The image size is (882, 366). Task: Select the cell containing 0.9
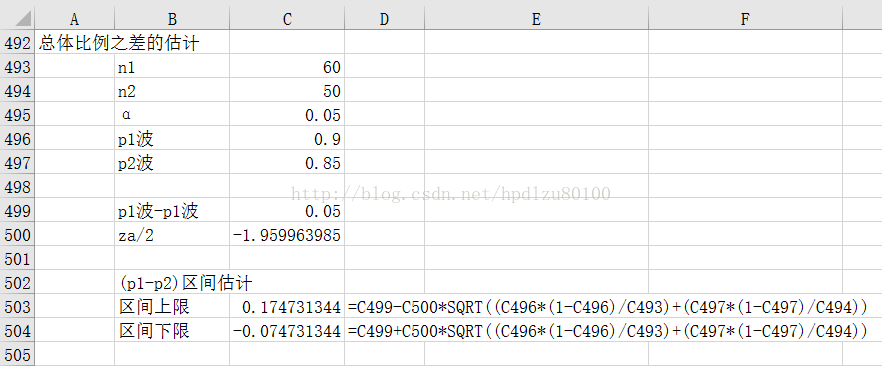click(287, 139)
